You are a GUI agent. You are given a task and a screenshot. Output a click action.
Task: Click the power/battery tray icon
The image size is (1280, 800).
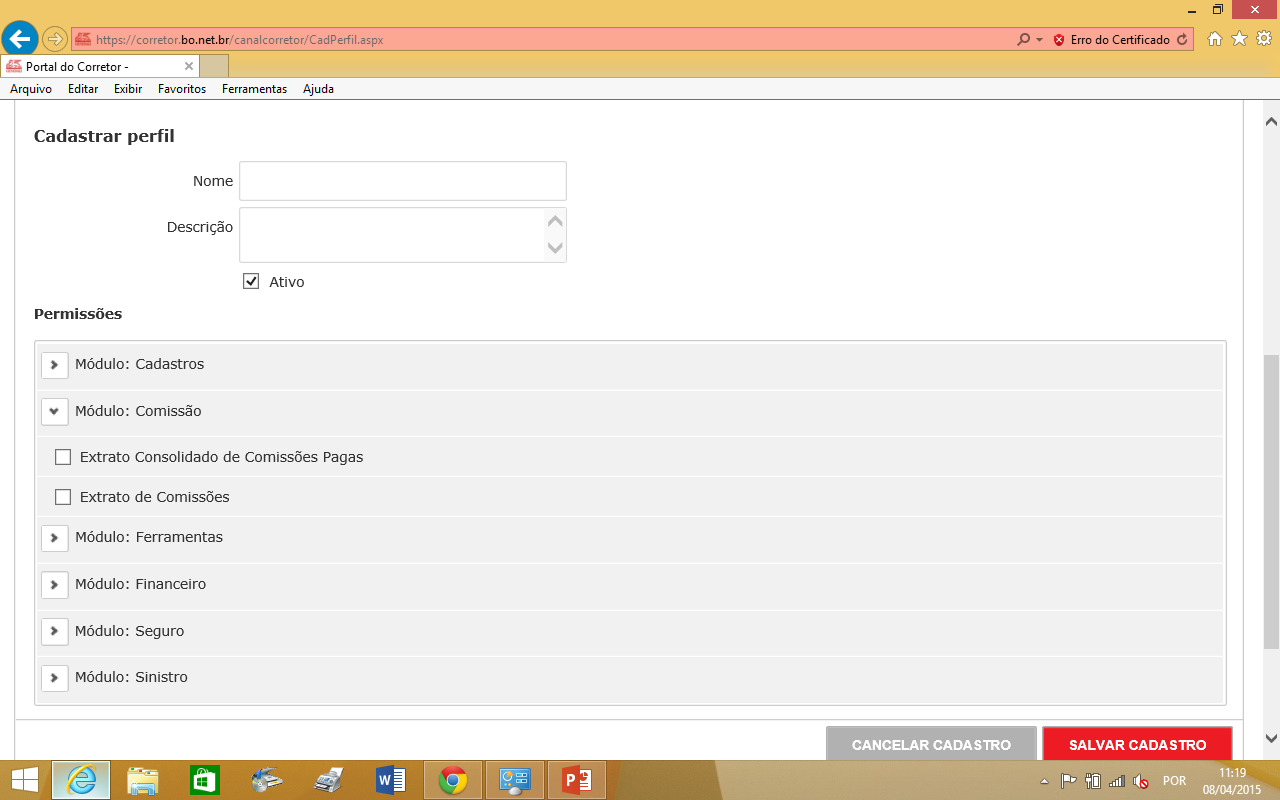1093,781
